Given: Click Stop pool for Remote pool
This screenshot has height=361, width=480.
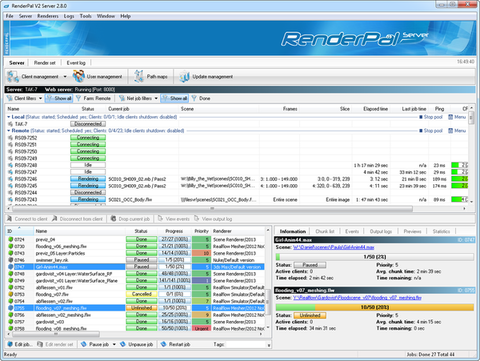Looking at the screenshot, I should click(431, 131).
